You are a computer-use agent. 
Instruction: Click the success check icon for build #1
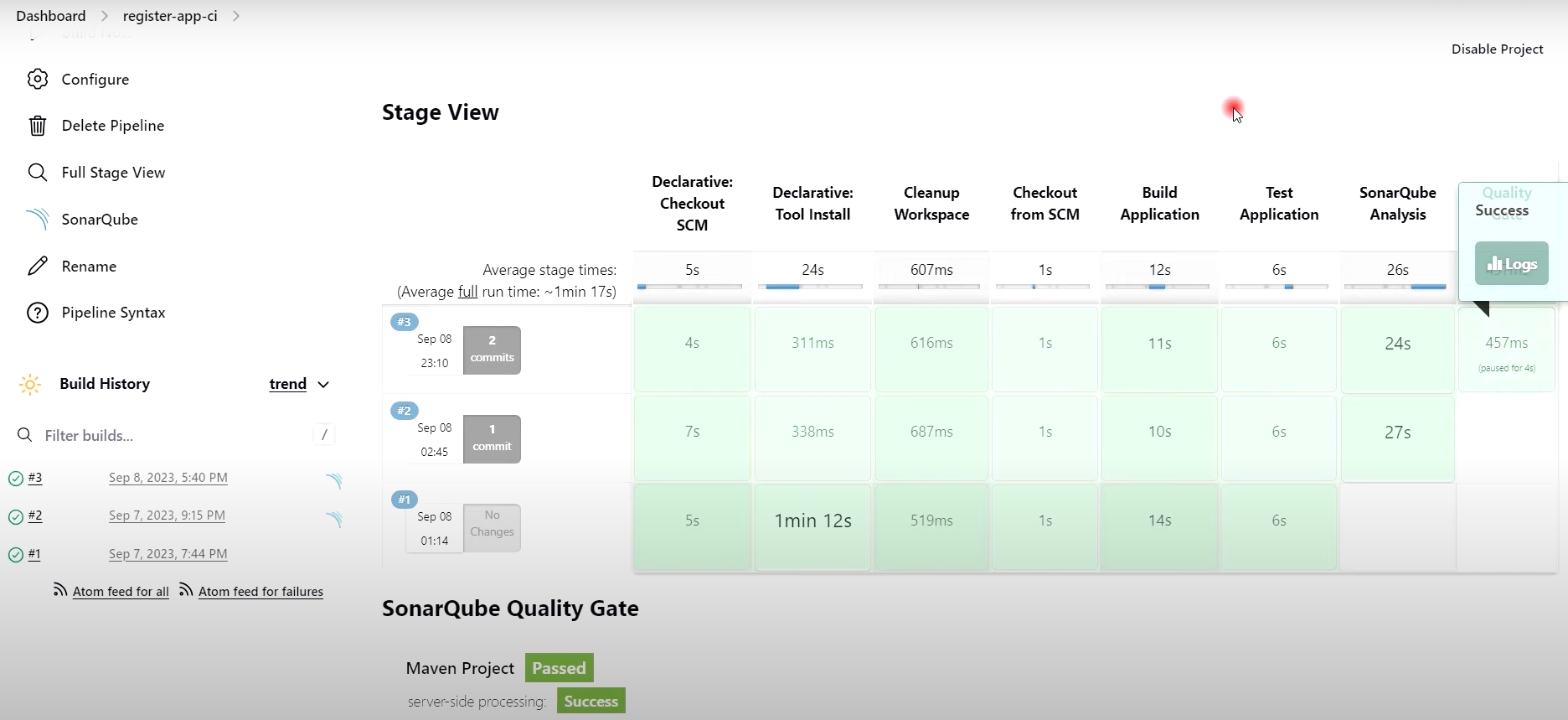[15, 554]
